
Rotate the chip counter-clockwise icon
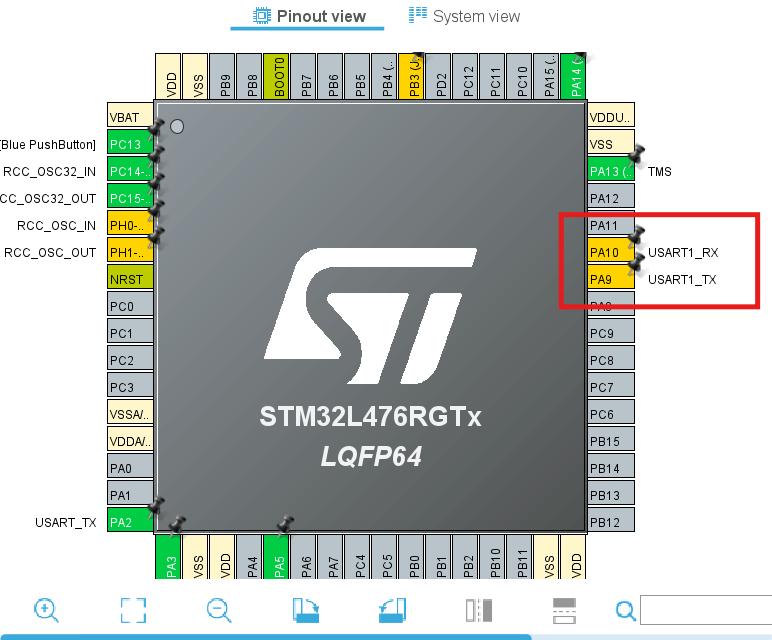click(392, 610)
